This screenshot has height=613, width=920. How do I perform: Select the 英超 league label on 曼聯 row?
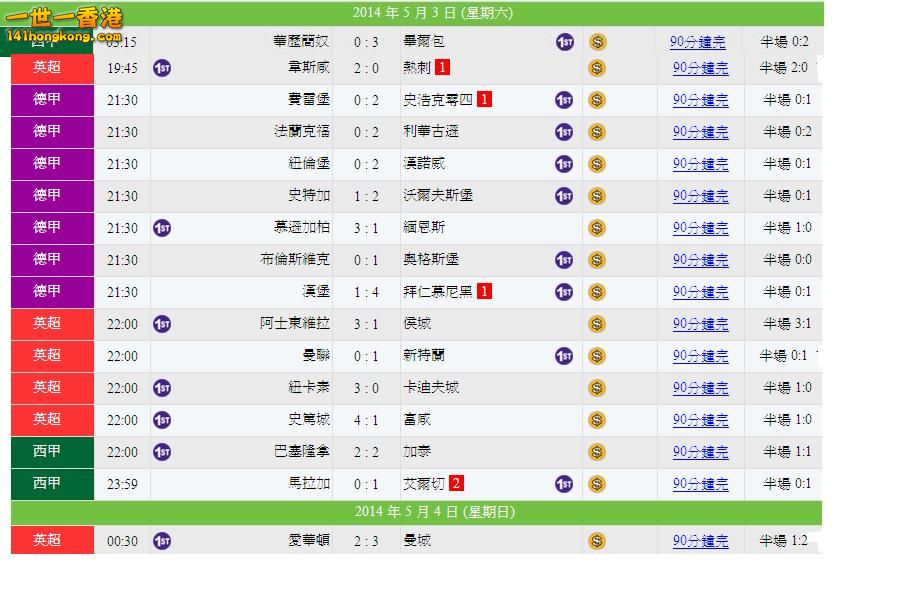click(51, 356)
